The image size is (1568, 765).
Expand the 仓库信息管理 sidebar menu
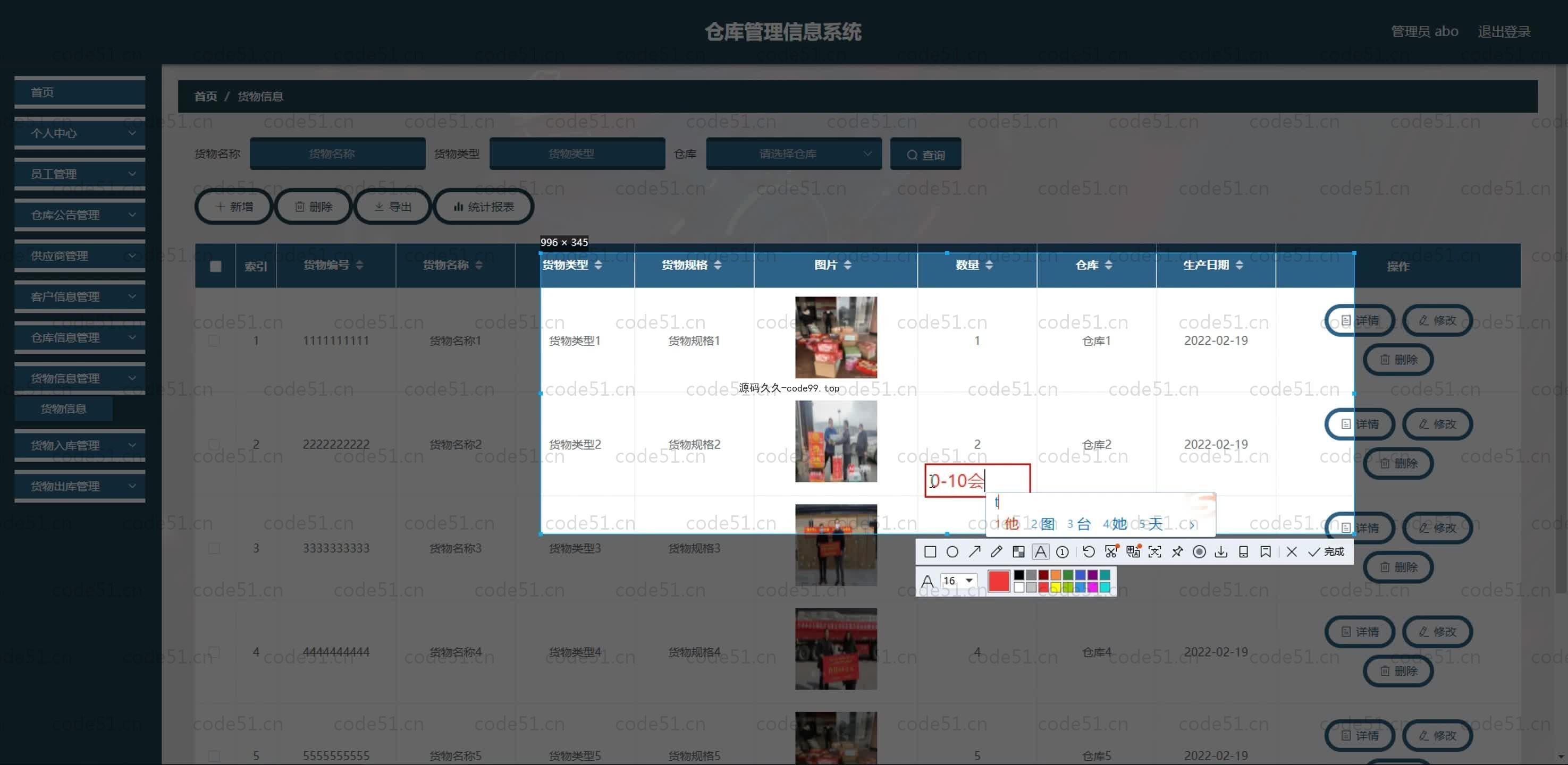pos(80,337)
